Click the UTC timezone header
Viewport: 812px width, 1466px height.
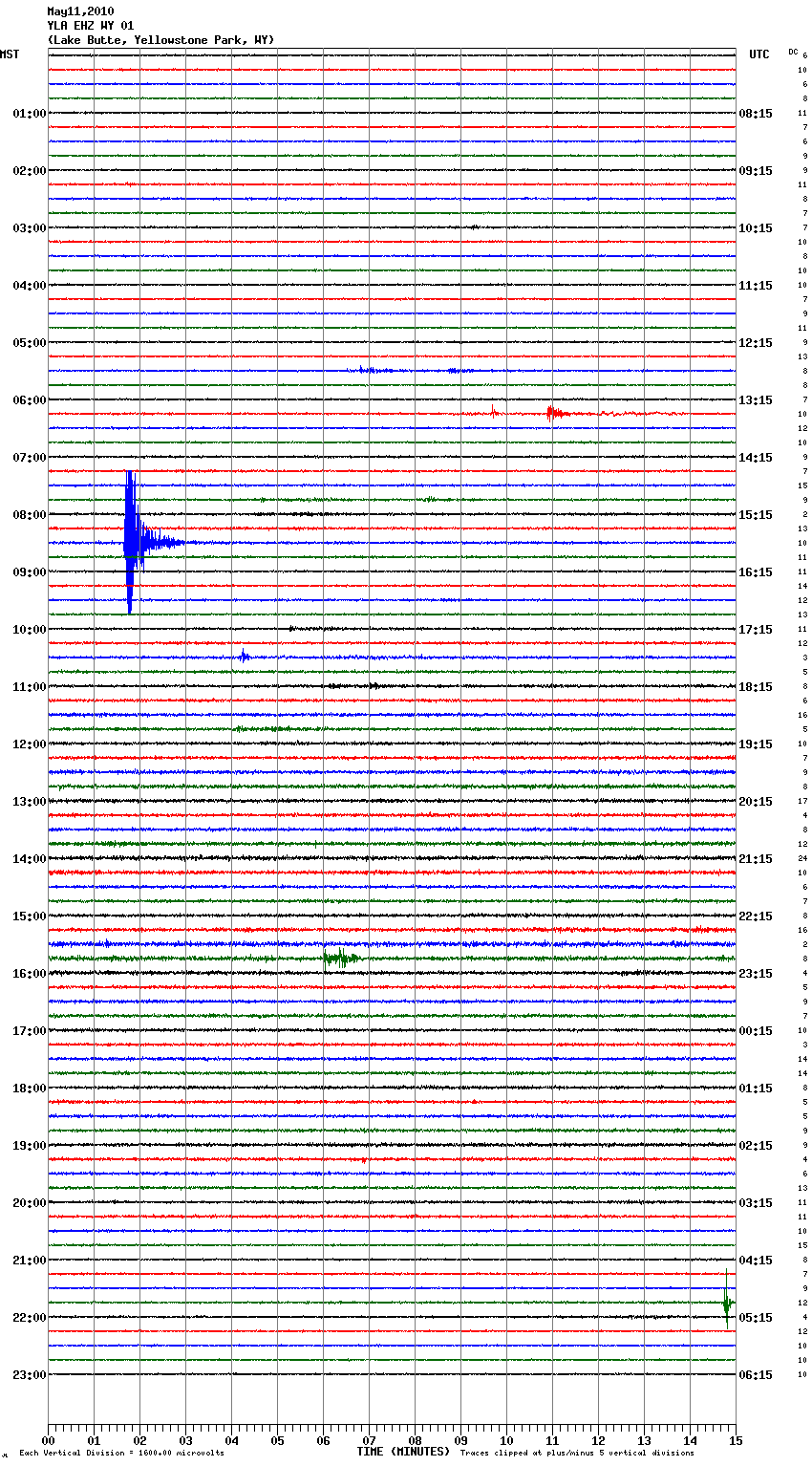pyautogui.click(x=759, y=54)
